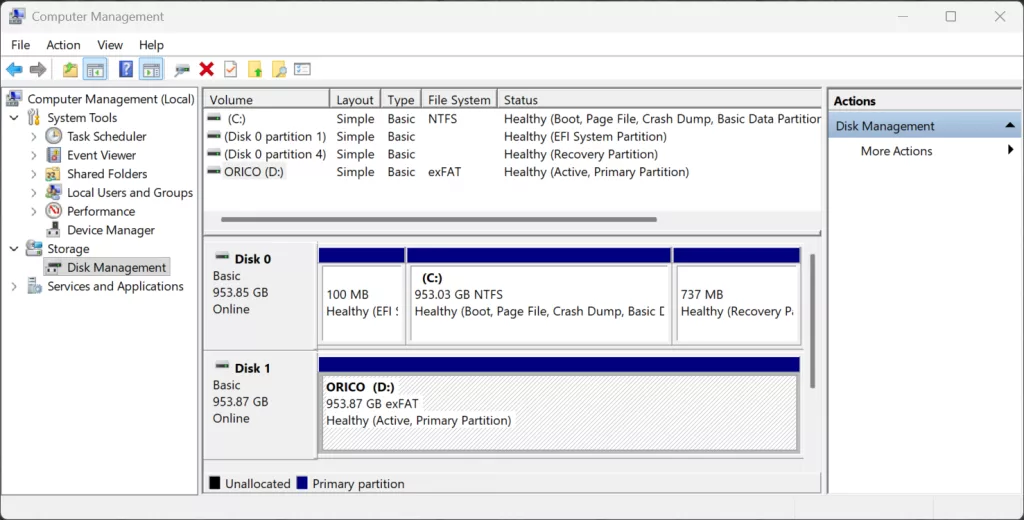Click the red X delete icon
This screenshot has height=520, width=1024.
click(206, 69)
